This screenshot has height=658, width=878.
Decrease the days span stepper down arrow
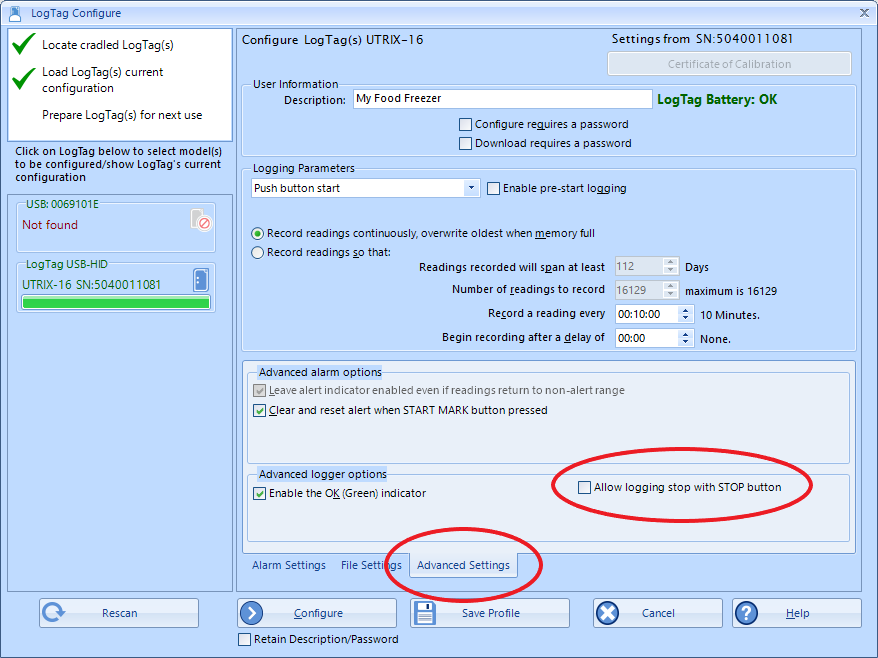[670, 270]
